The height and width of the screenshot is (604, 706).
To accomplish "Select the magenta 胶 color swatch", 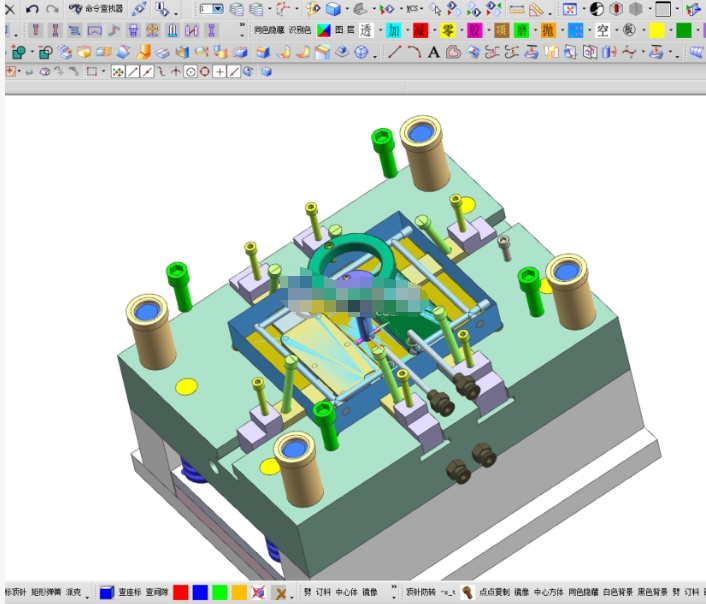I will (475, 30).
